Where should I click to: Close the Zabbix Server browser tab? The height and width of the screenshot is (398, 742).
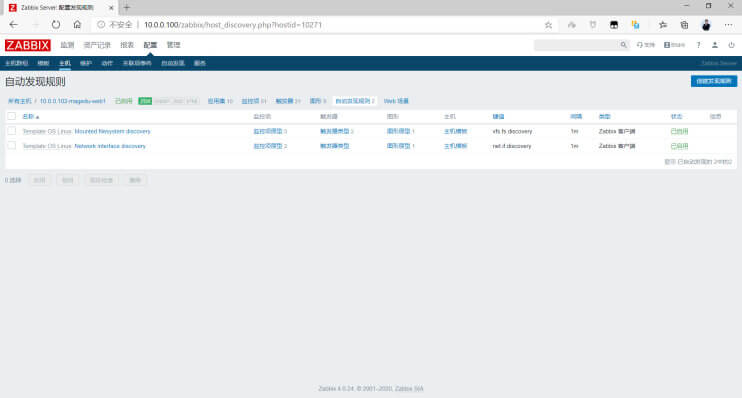(x=111, y=8)
